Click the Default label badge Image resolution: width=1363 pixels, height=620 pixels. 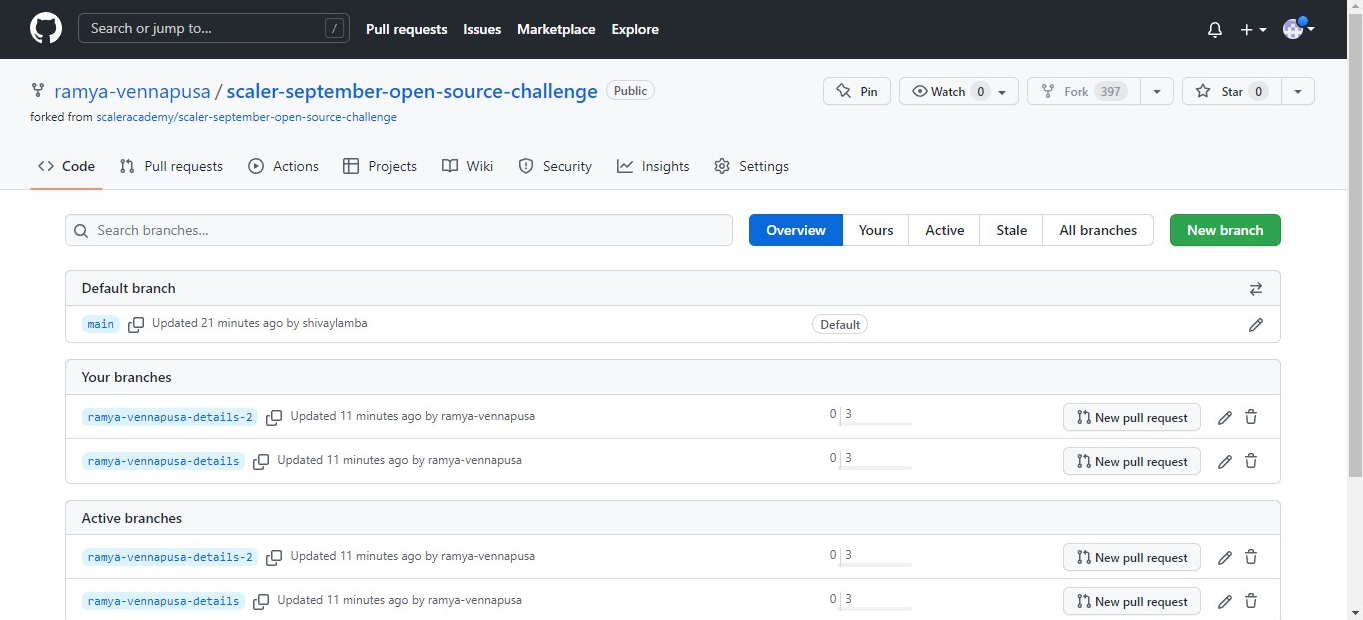(x=840, y=324)
